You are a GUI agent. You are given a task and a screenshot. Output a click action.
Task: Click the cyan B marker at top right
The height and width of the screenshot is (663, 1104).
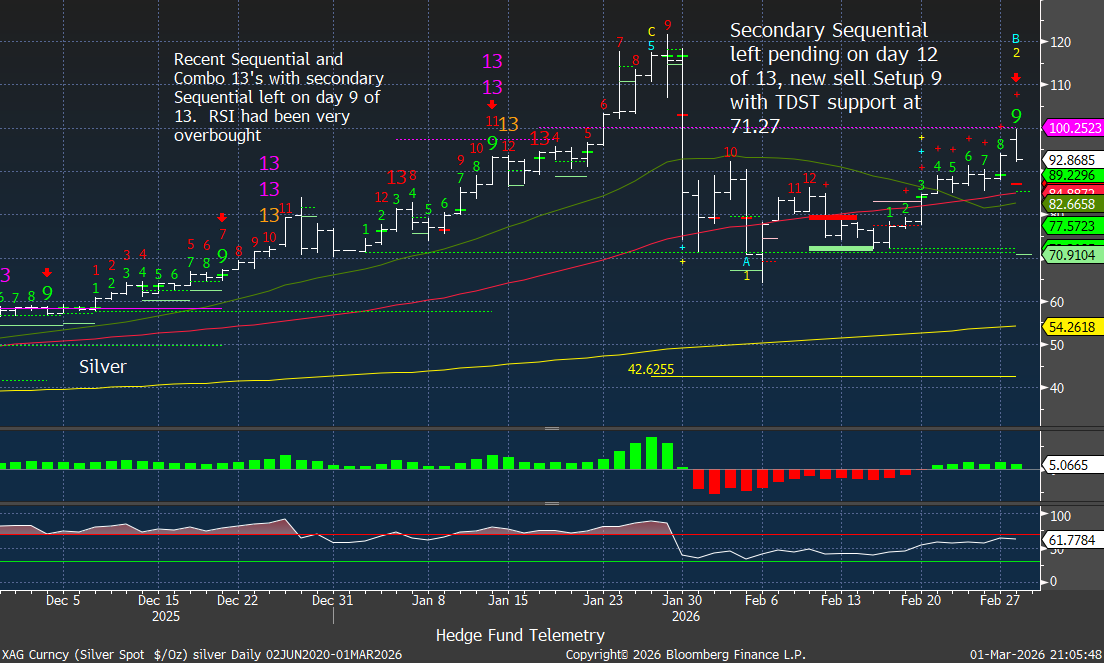pyautogui.click(x=1016, y=37)
